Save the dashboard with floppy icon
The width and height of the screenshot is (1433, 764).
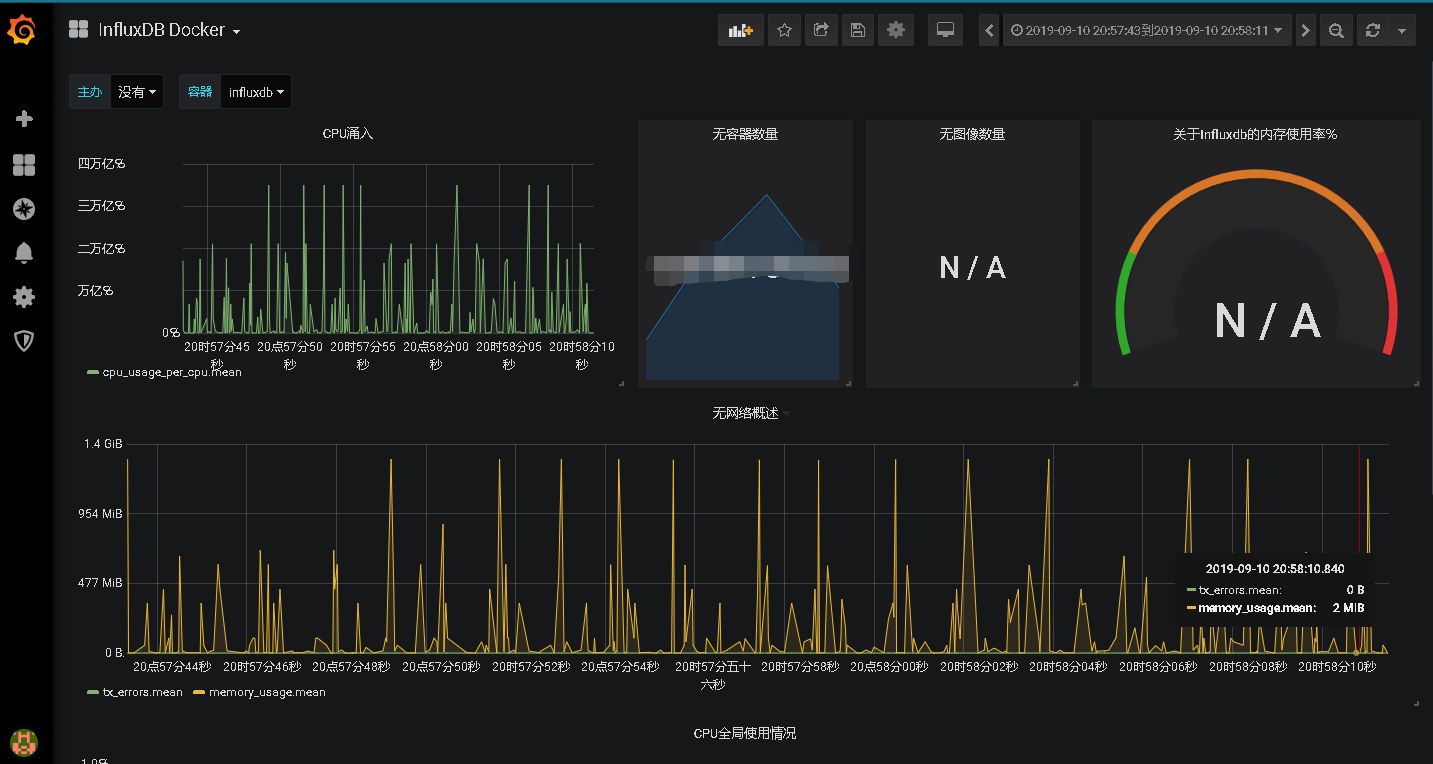(857, 30)
